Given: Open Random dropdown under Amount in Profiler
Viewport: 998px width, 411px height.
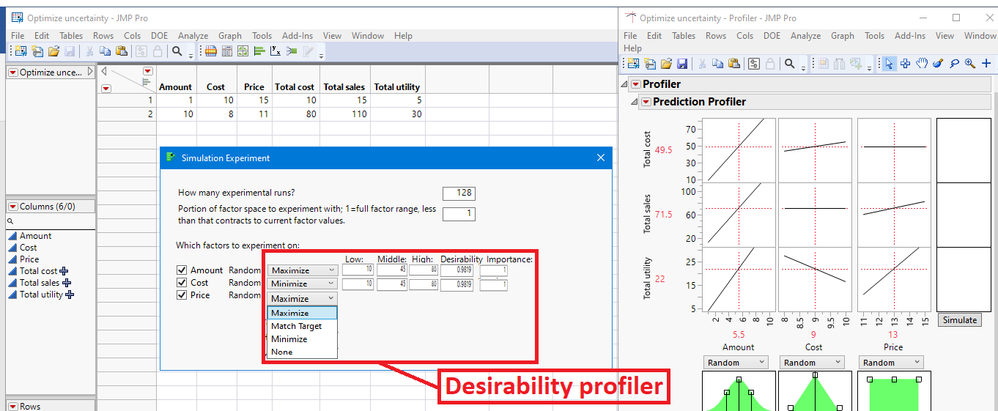Looking at the screenshot, I should tap(735, 362).
